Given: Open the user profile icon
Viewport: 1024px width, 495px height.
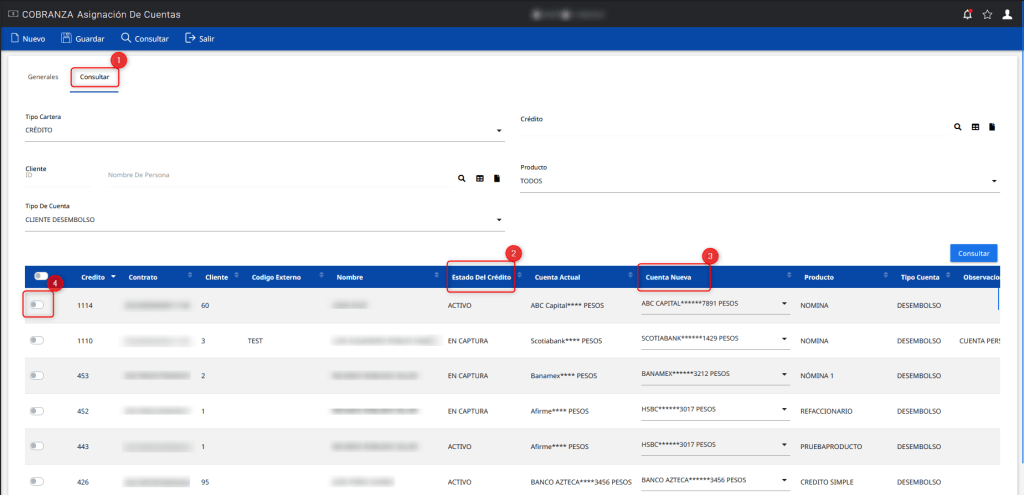Looking at the screenshot, I should [1007, 14].
